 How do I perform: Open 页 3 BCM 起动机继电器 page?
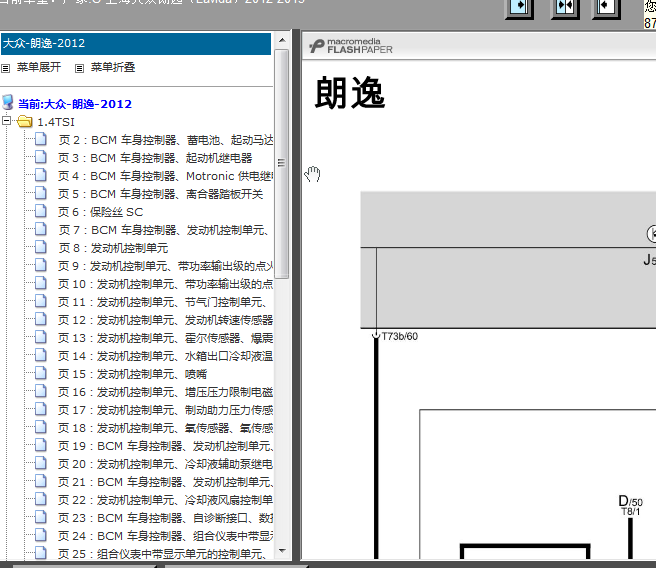[x=155, y=158]
